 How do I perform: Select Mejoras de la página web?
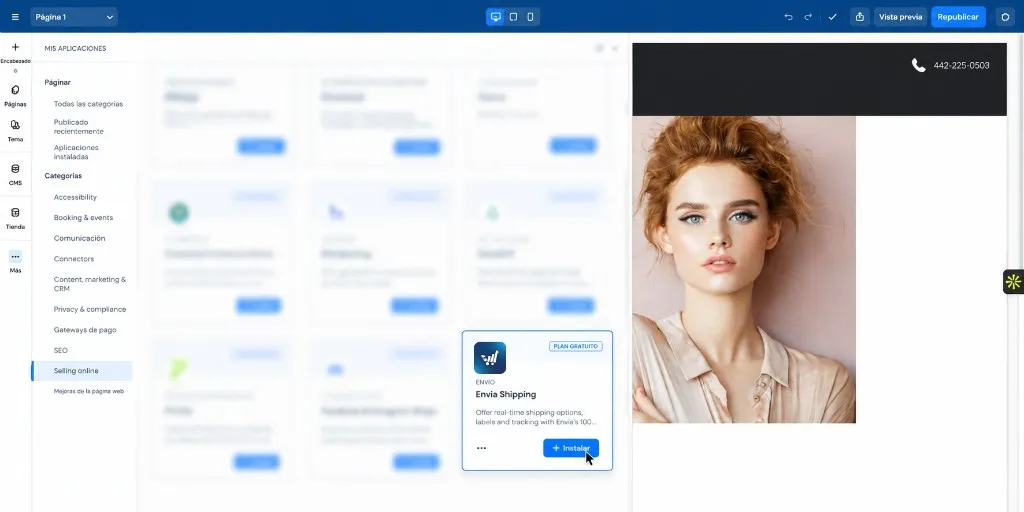point(88,391)
